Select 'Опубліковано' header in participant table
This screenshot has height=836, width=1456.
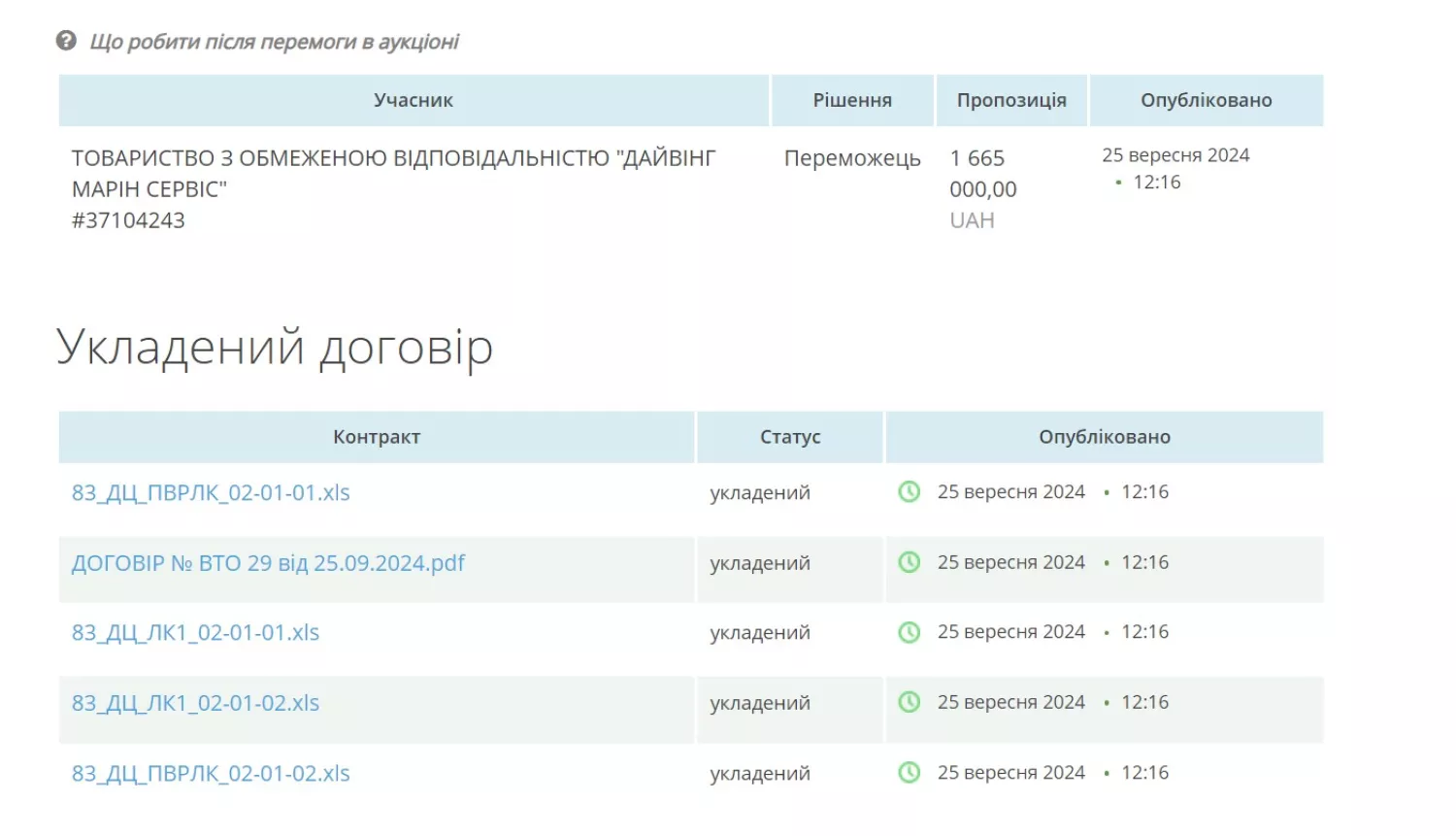(1207, 100)
